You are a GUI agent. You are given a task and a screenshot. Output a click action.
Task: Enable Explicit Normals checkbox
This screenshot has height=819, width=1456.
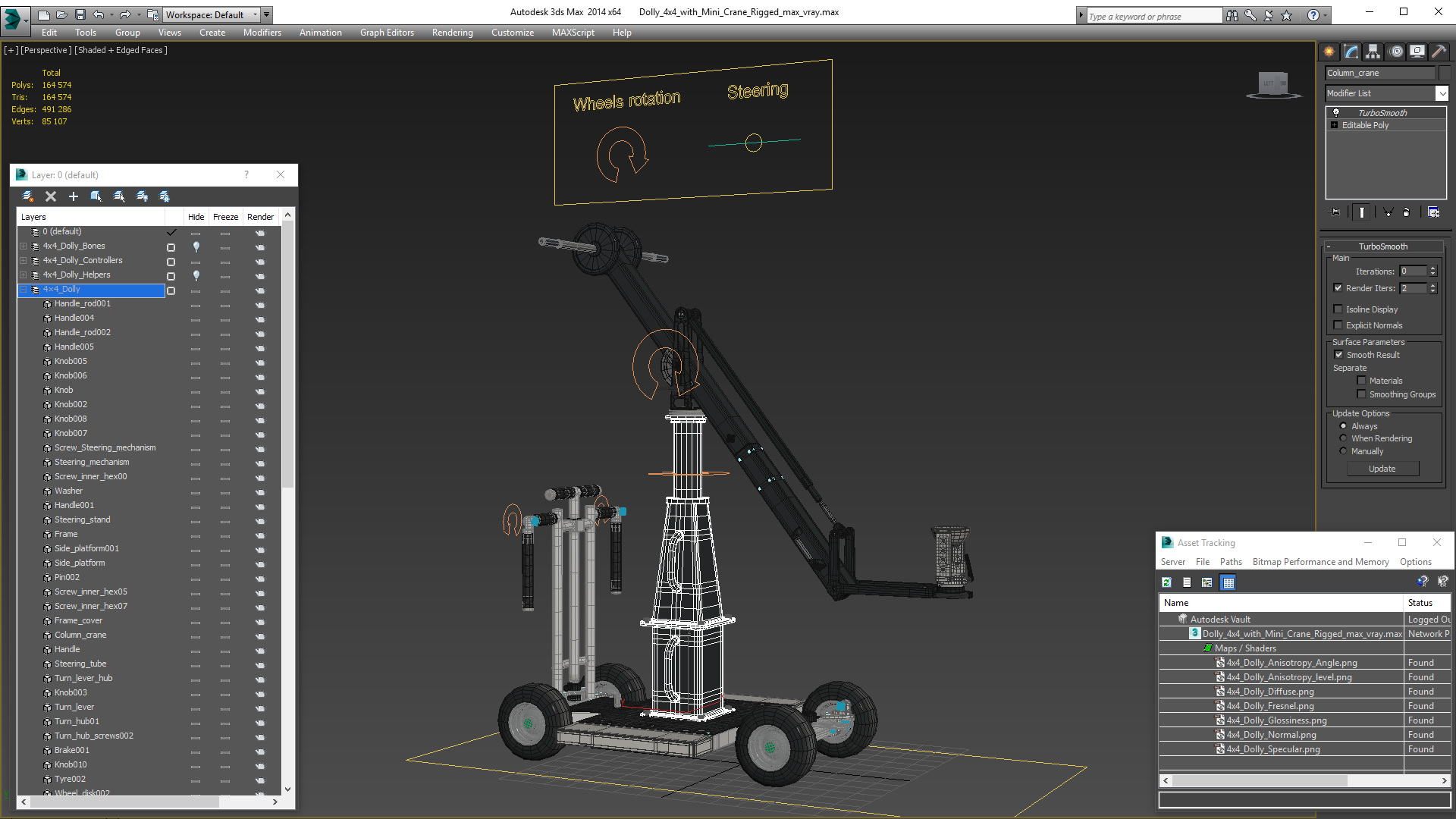pyautogui.click(x=1338, y=325)
